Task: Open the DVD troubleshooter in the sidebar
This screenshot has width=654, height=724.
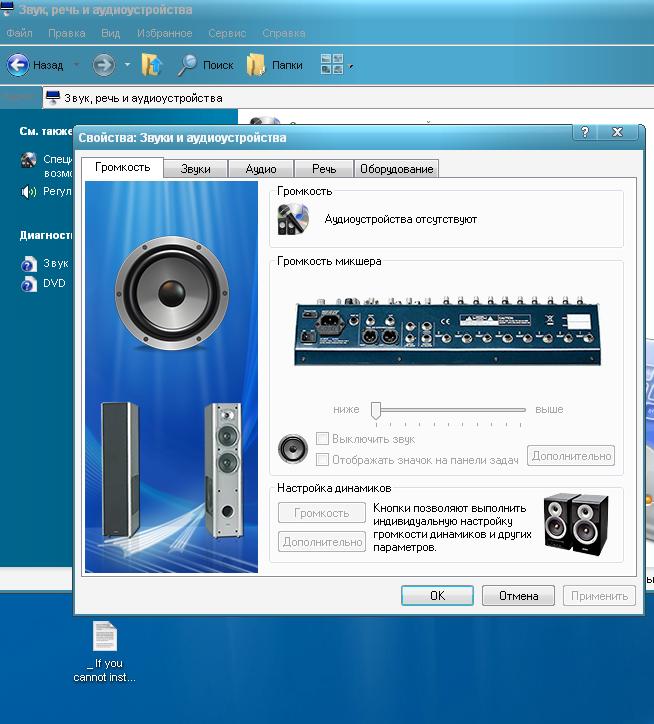Action: (x=53, y=284)
